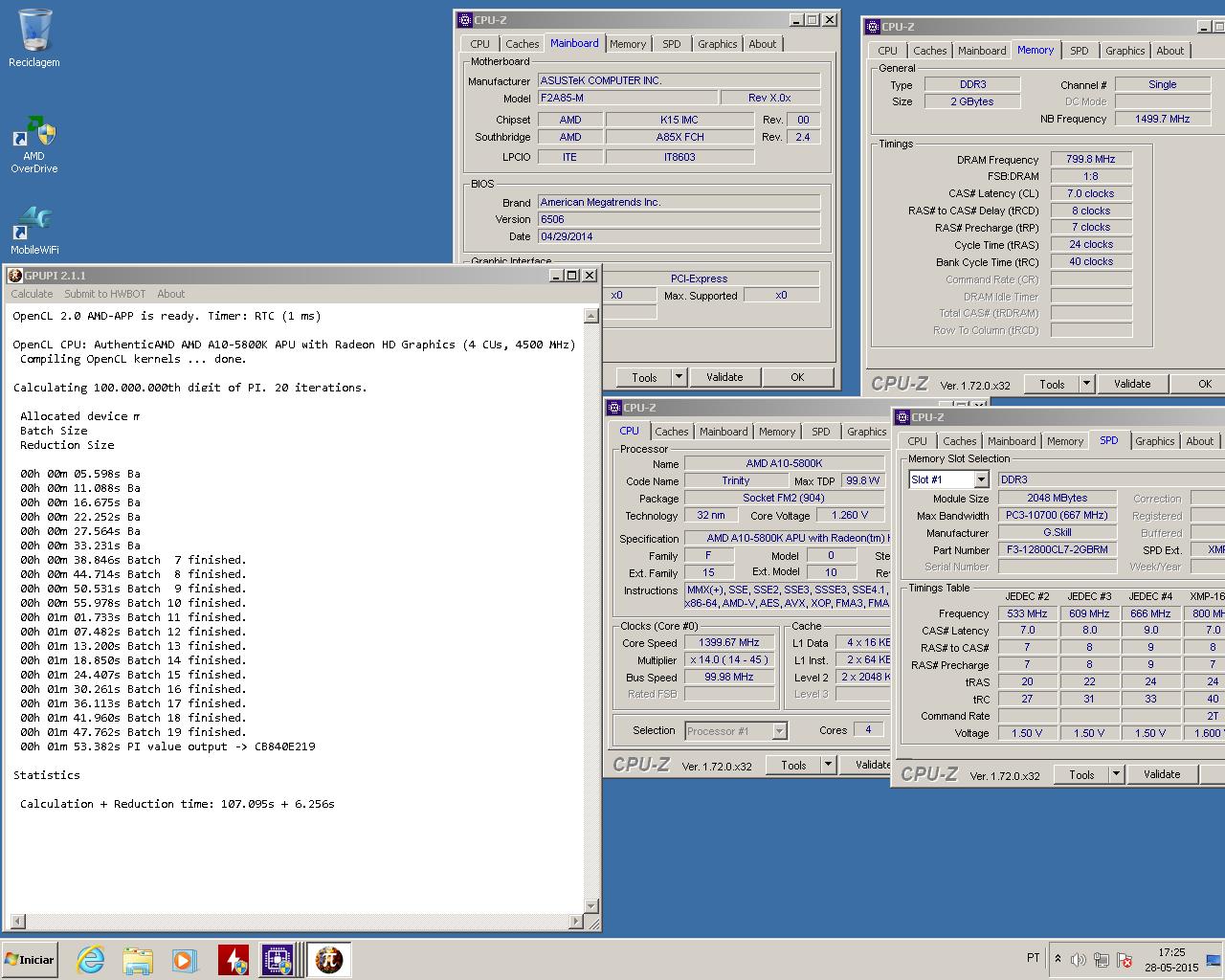Switch to the purple CPU-Z taskbar icon
This screenshot has height=980, width=1225.
[x=278, y=960]
